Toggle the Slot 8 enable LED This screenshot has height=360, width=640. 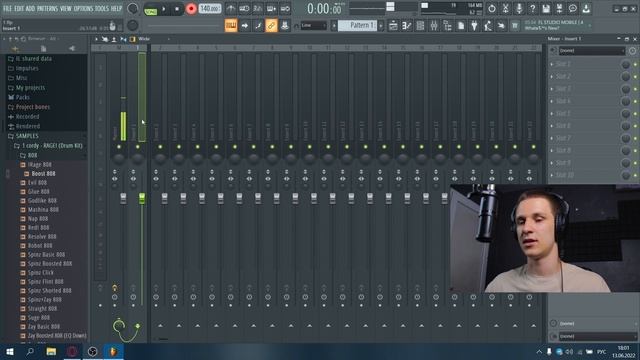(635, 151)
